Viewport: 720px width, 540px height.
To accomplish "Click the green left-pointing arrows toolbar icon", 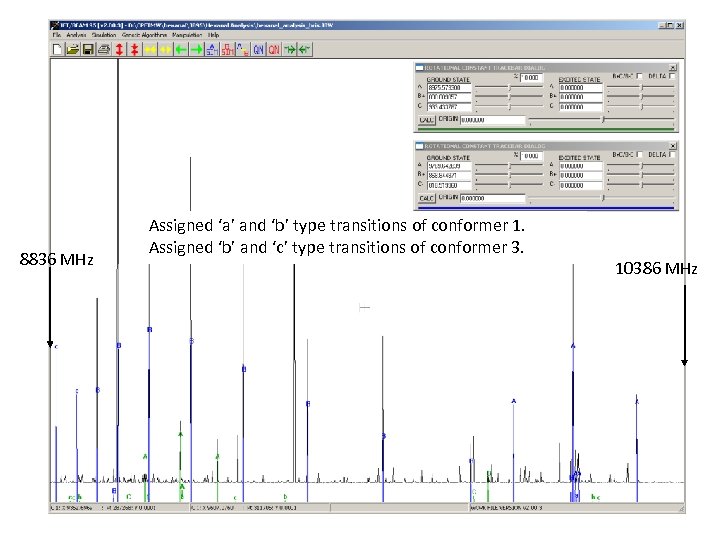I will coord(305,50).
